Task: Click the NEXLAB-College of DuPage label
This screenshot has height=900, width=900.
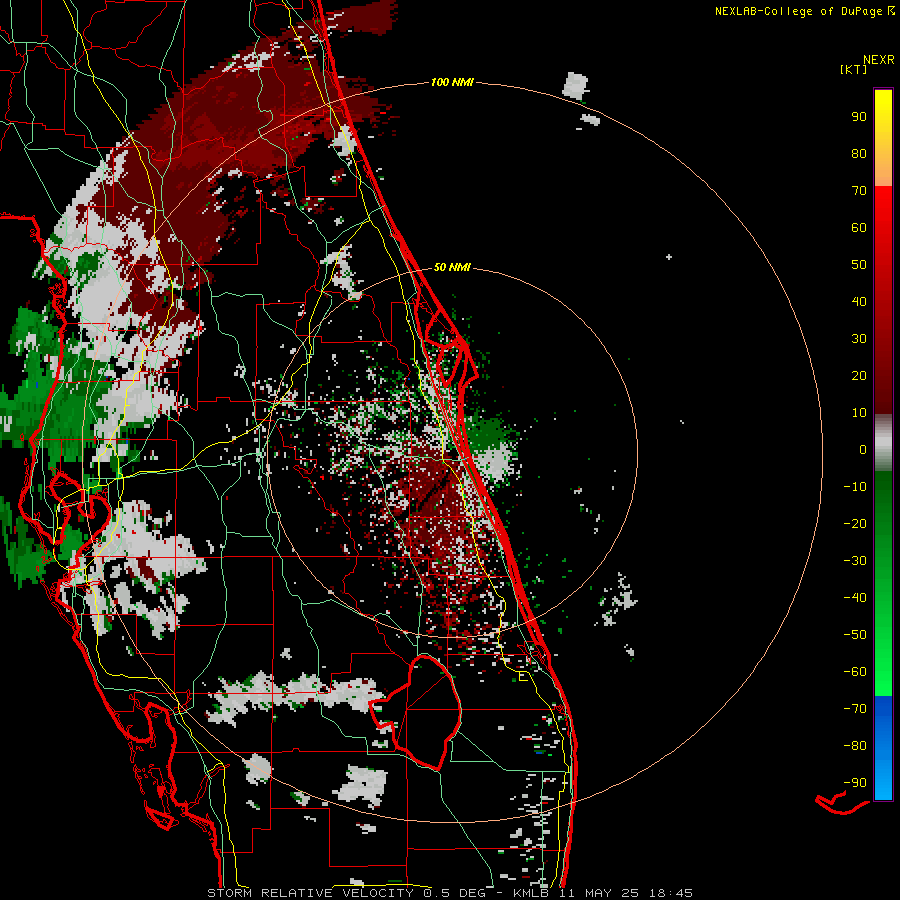Action: 805,11
